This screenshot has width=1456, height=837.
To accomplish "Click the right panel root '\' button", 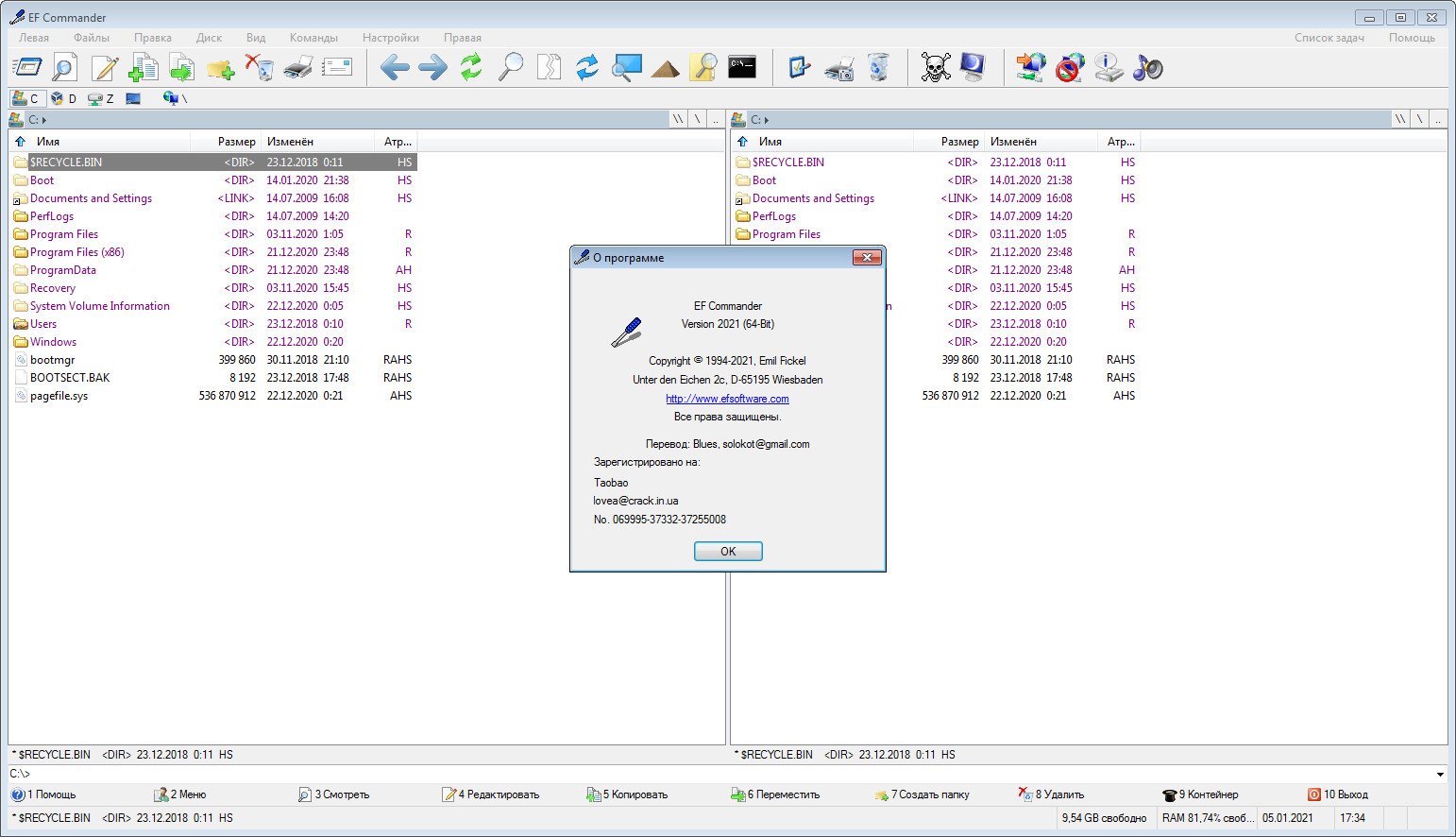I will tap(1419, 119).
